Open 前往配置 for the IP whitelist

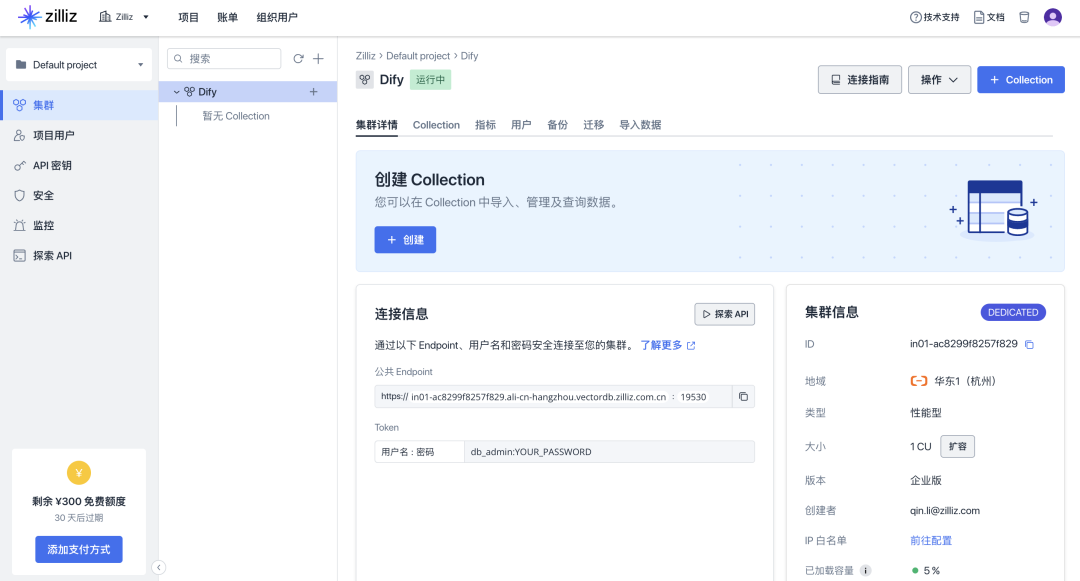pos(930,540)
